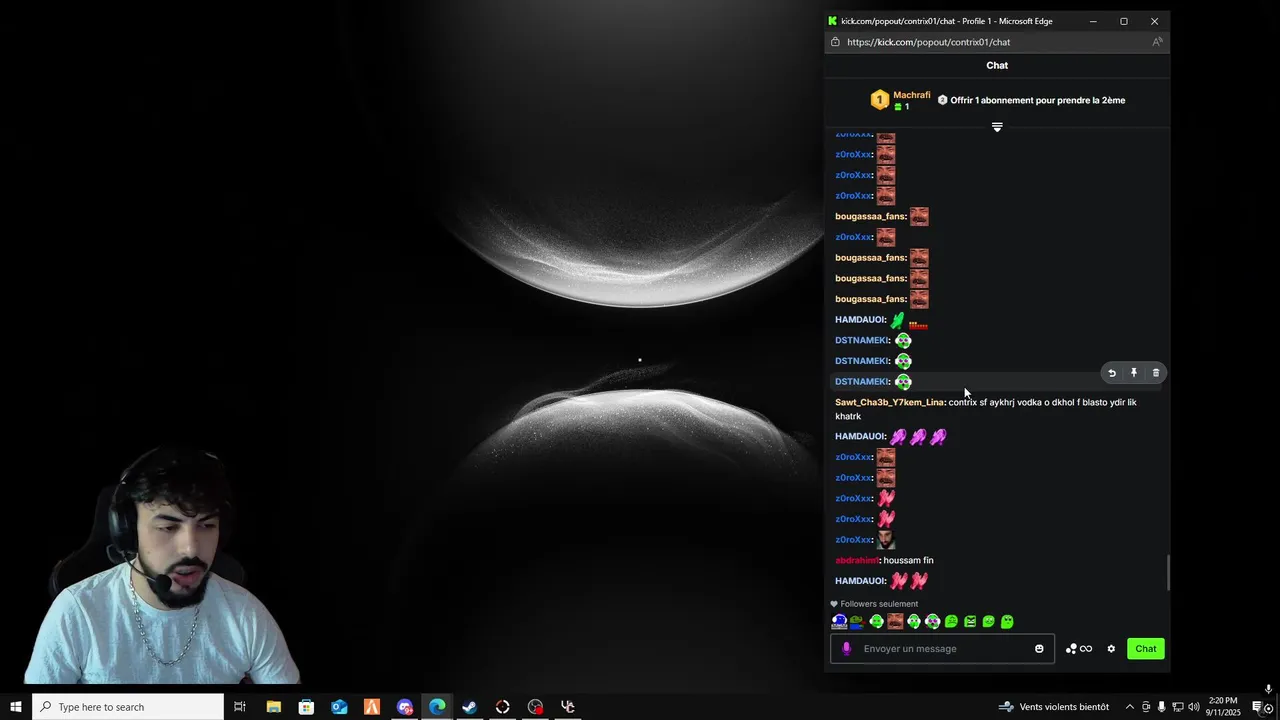Open the volume control in system tray
The height and width of the screenshot is (720, 1280).
point(1193,707)
